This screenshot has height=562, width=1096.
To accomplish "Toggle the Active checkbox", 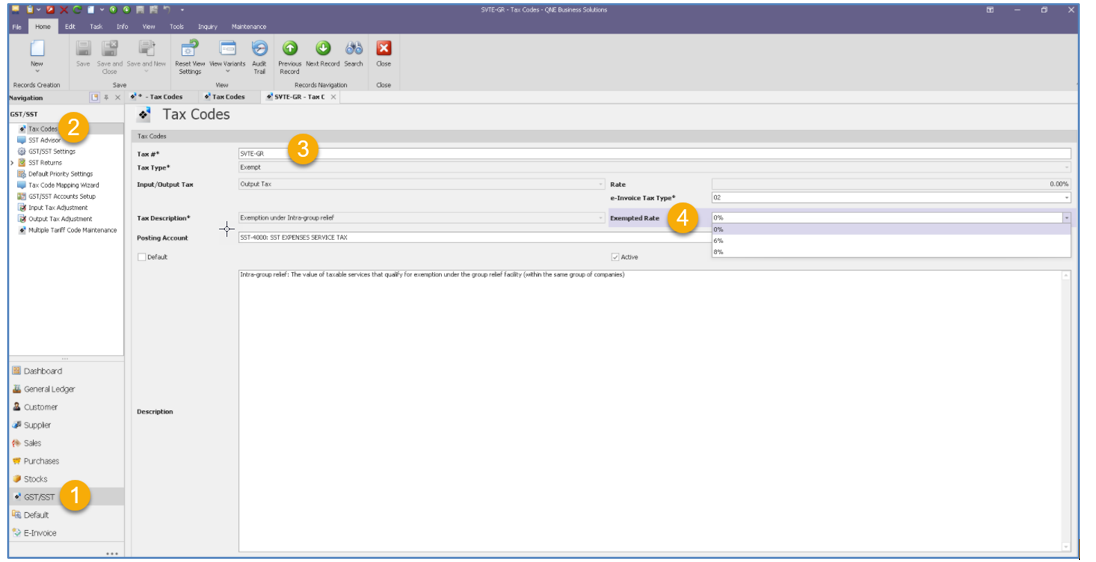I will point(615,257).
